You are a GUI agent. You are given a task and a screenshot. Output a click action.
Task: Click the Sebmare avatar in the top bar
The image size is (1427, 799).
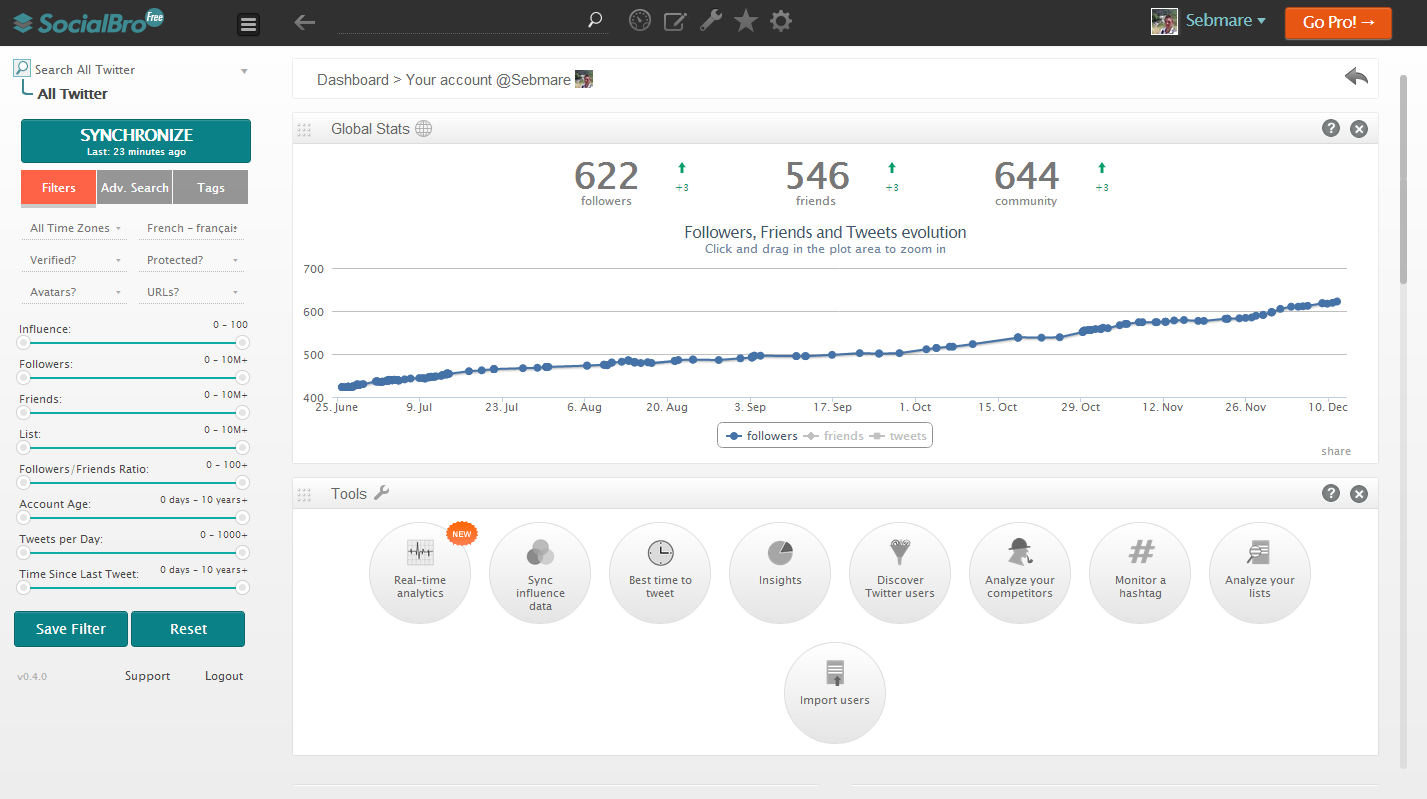tap(1164, 21)
